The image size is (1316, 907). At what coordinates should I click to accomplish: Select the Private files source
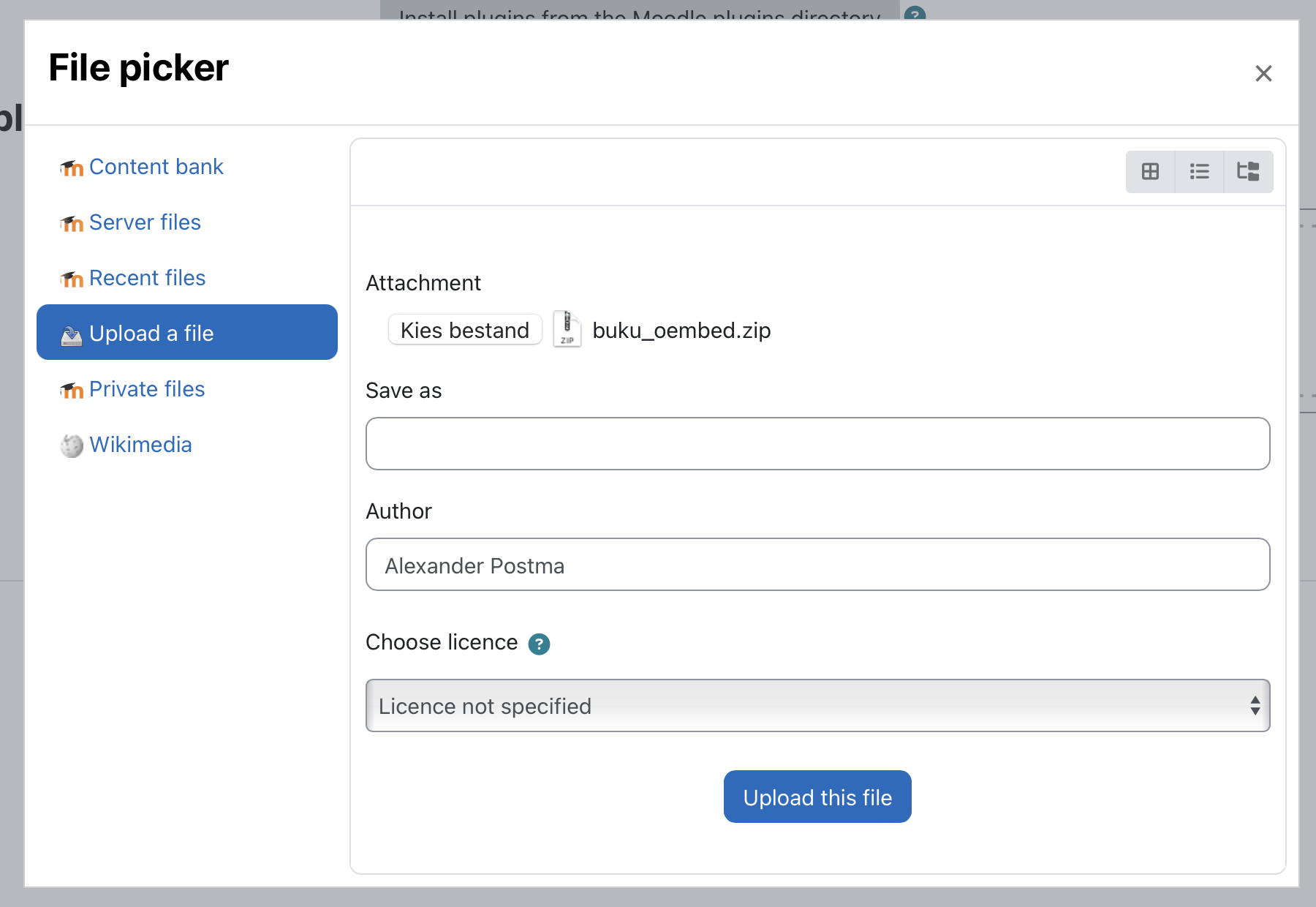click(x=147, y=389)
